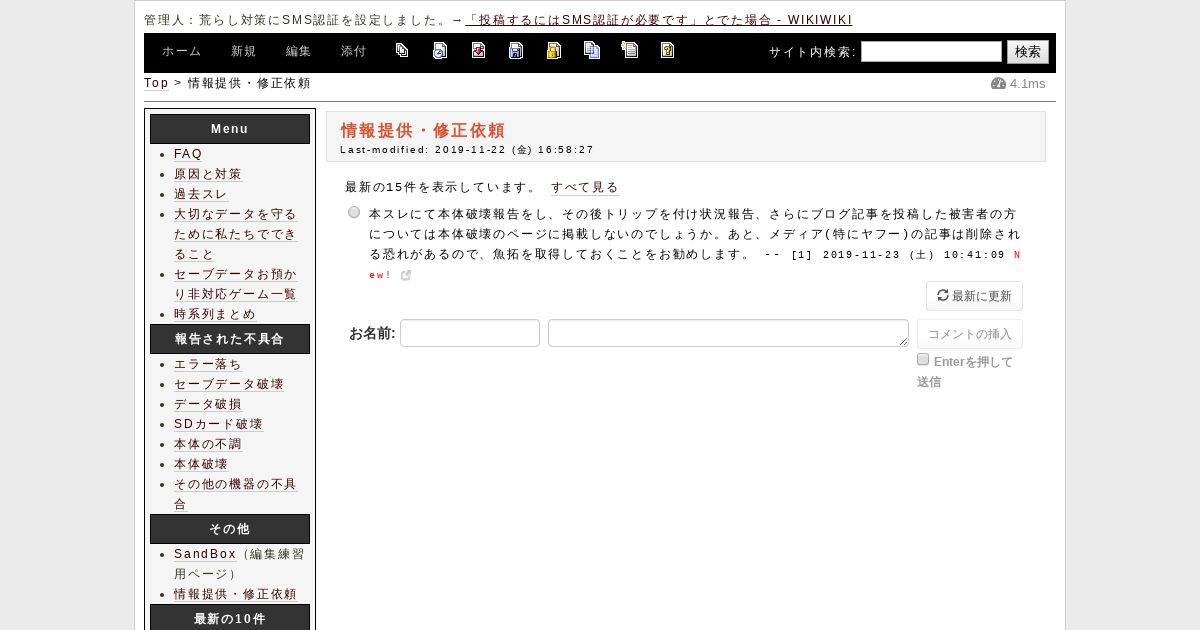Open the その他の機器の不具合 sidebar link
The height and width of the screenshot is (630, 1200).
click(x=236, y=494)
